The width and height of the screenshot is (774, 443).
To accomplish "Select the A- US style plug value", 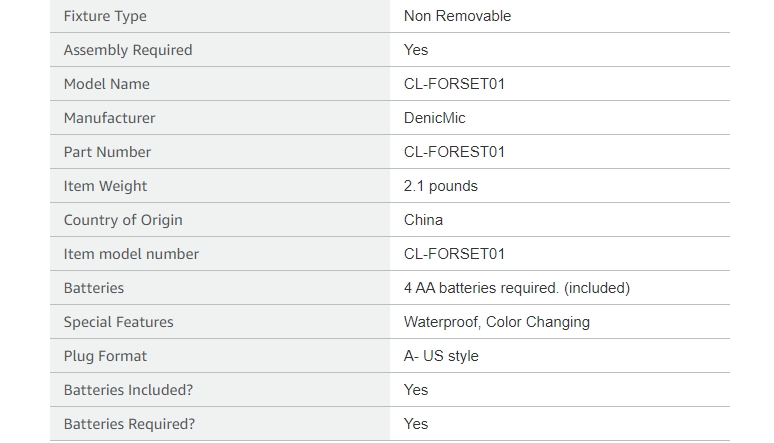I will click(441, 356).
